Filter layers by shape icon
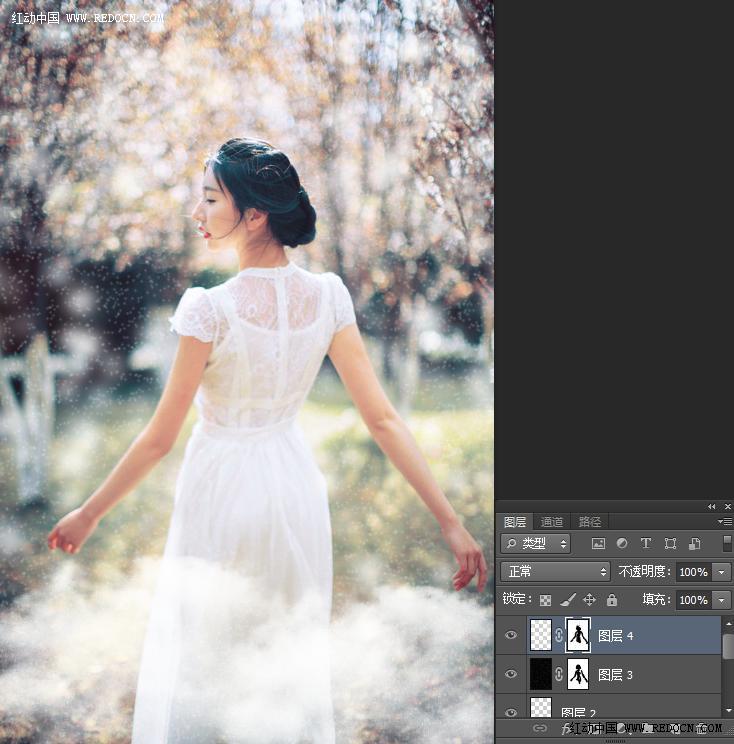Screen dimensions: 734x744 (x=670, y=544)
